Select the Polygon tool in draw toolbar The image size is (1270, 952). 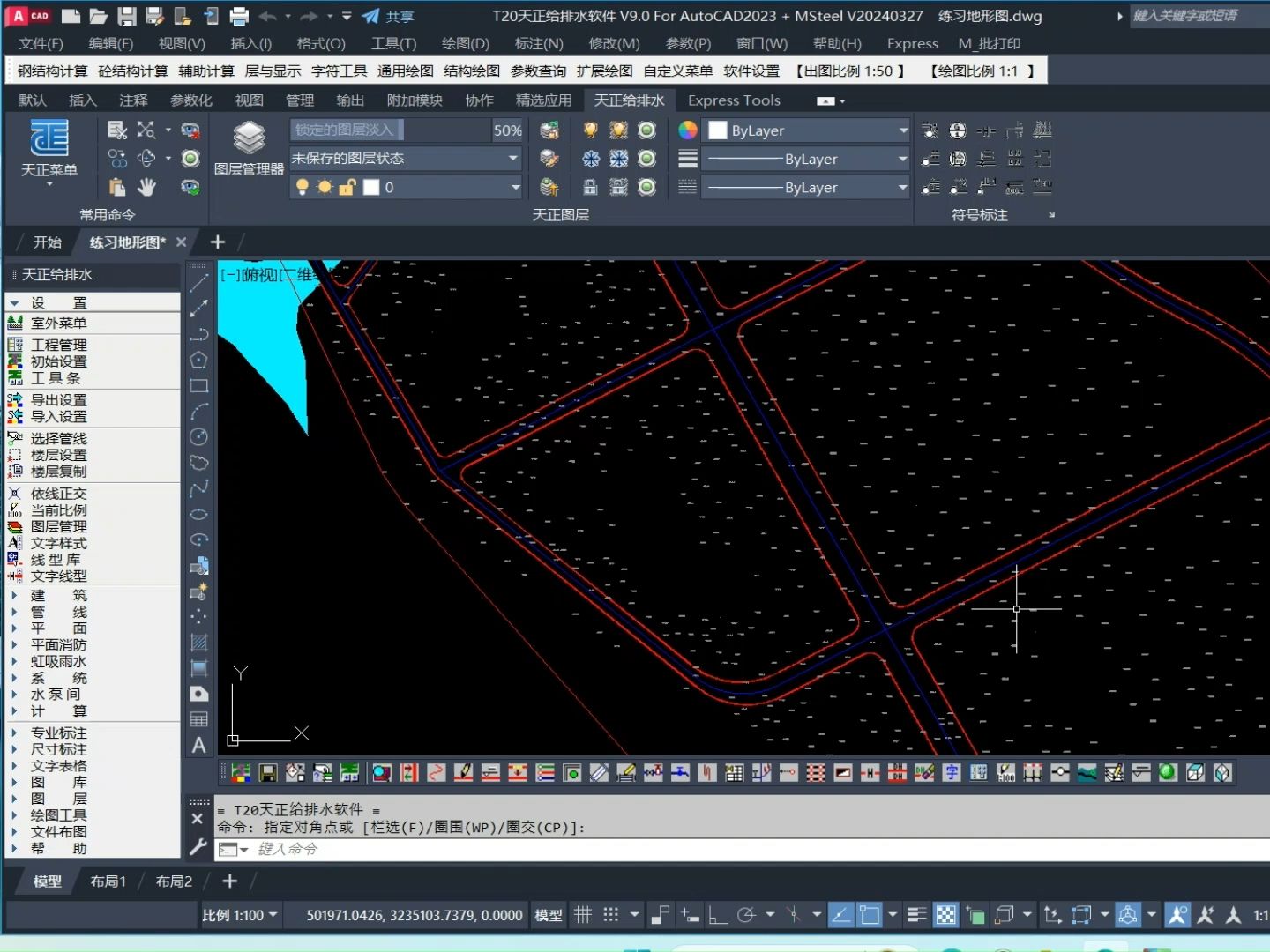[x=199, y=360]
